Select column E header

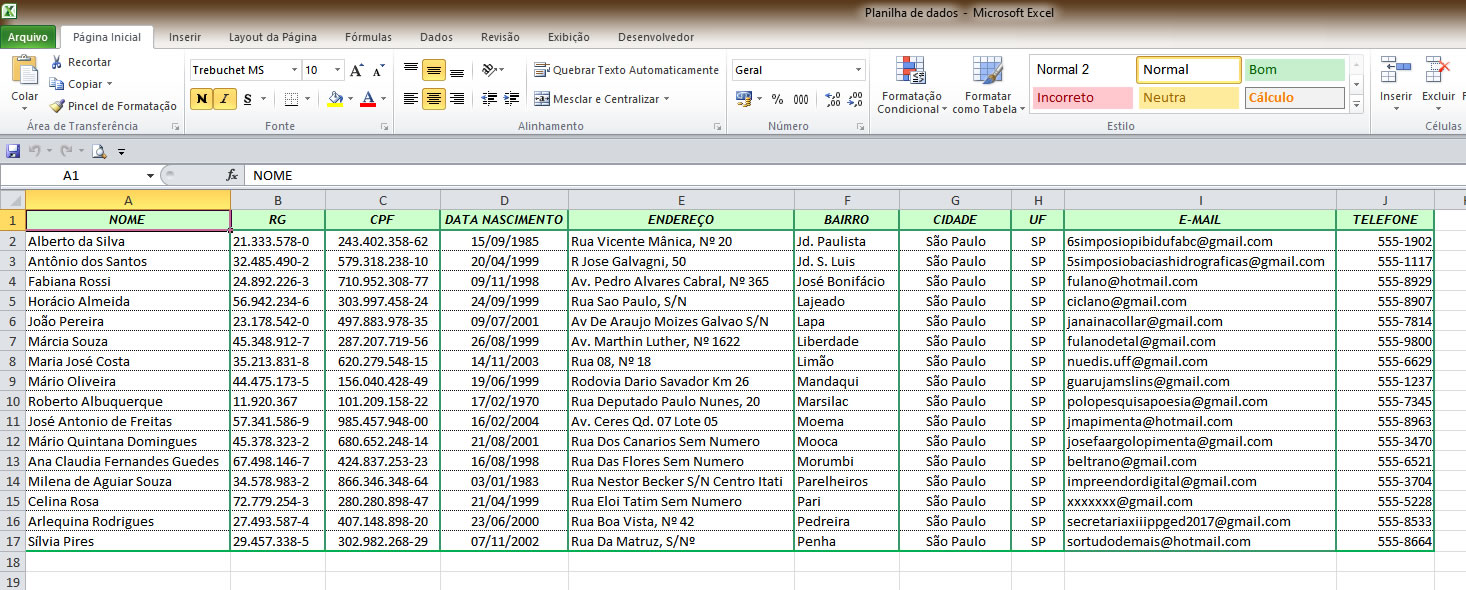pyautogui.click(x=681, y=200)
